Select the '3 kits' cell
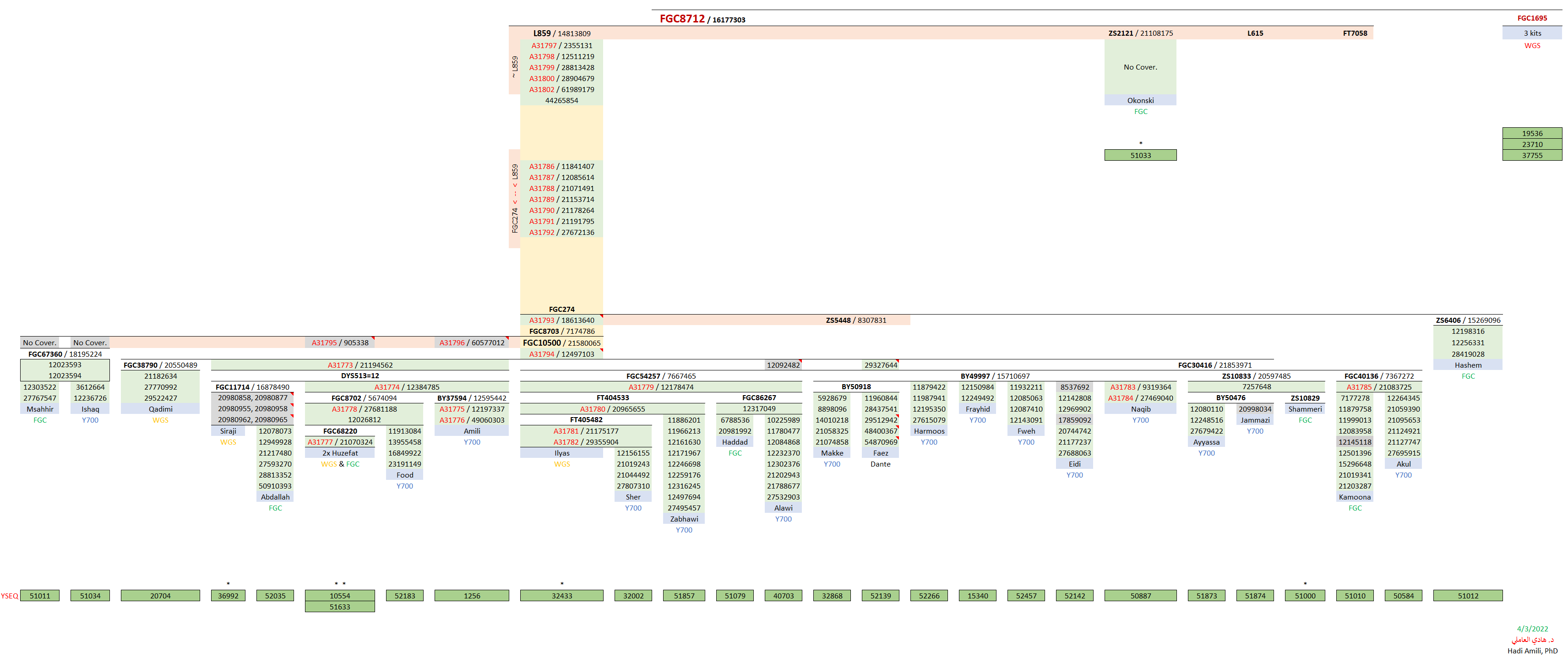This screenshot has height=663, width=1568. click(x=1531, y=33)
